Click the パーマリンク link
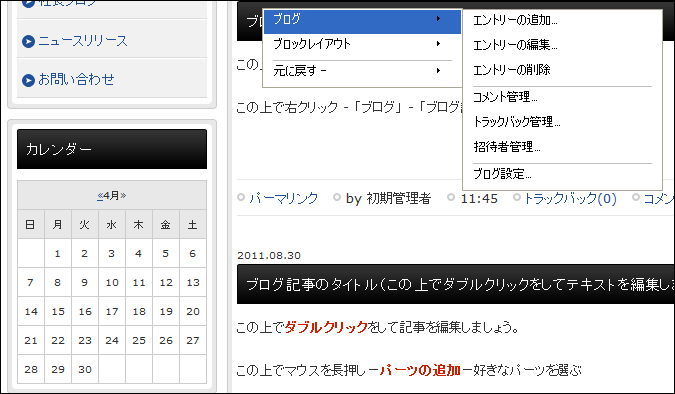Screen dimensions: 675x394 click(x=284, y=198)
